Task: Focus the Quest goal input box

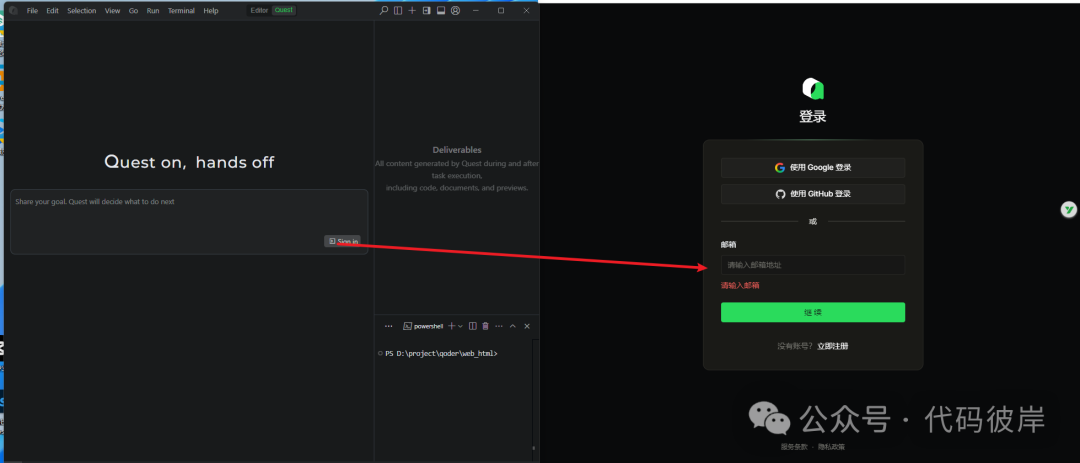Action: pos(189,222)
